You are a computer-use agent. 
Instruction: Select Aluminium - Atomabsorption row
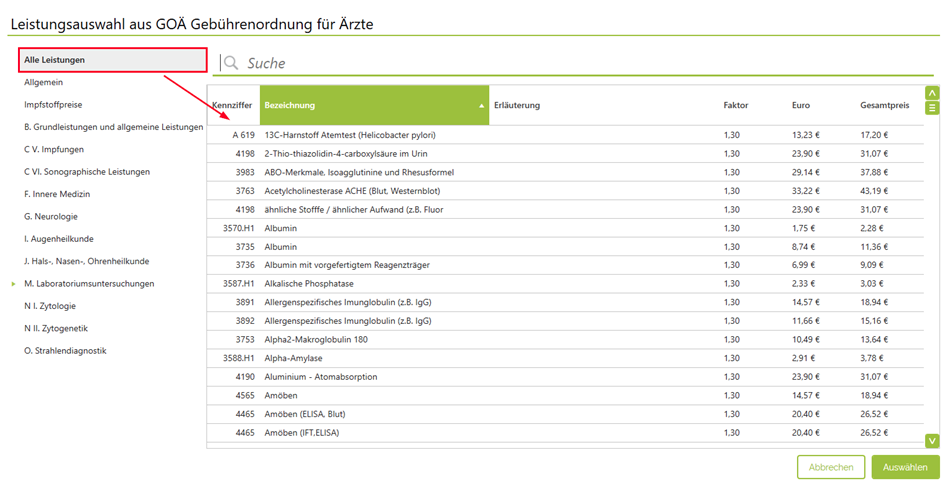(565, 377)
